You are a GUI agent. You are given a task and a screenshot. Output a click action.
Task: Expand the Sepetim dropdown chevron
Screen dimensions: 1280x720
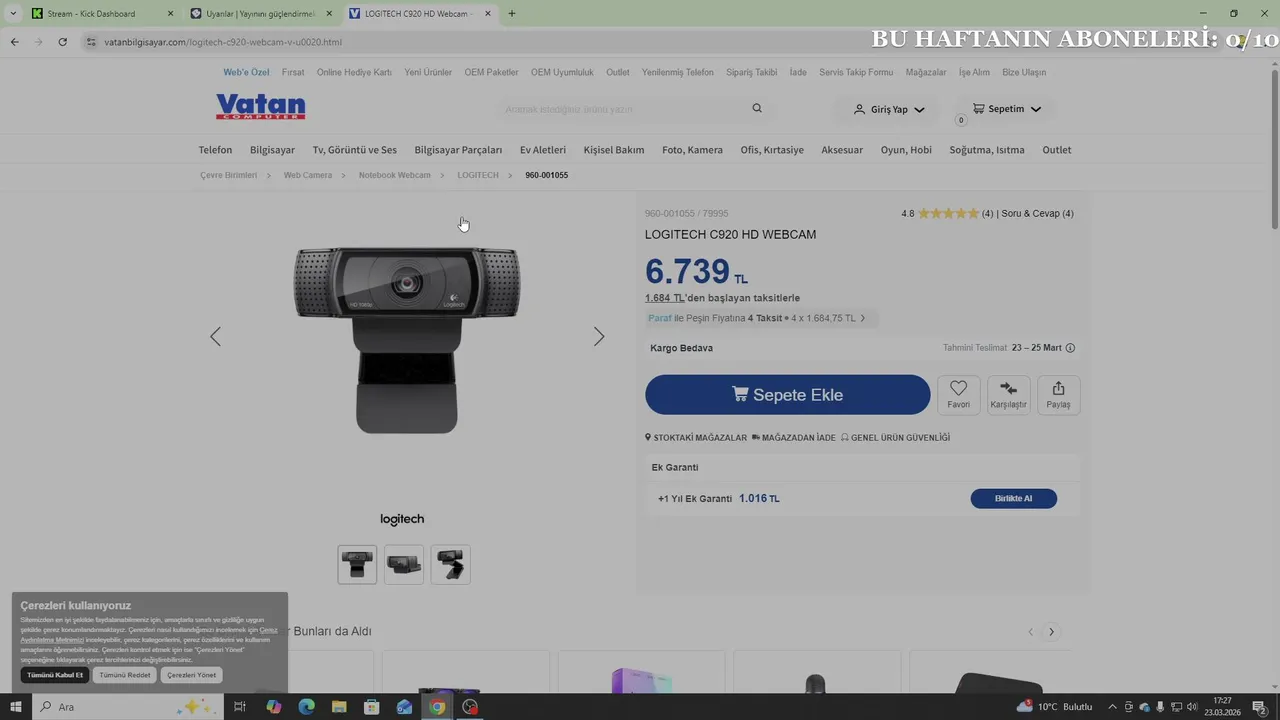(1036, 109)
